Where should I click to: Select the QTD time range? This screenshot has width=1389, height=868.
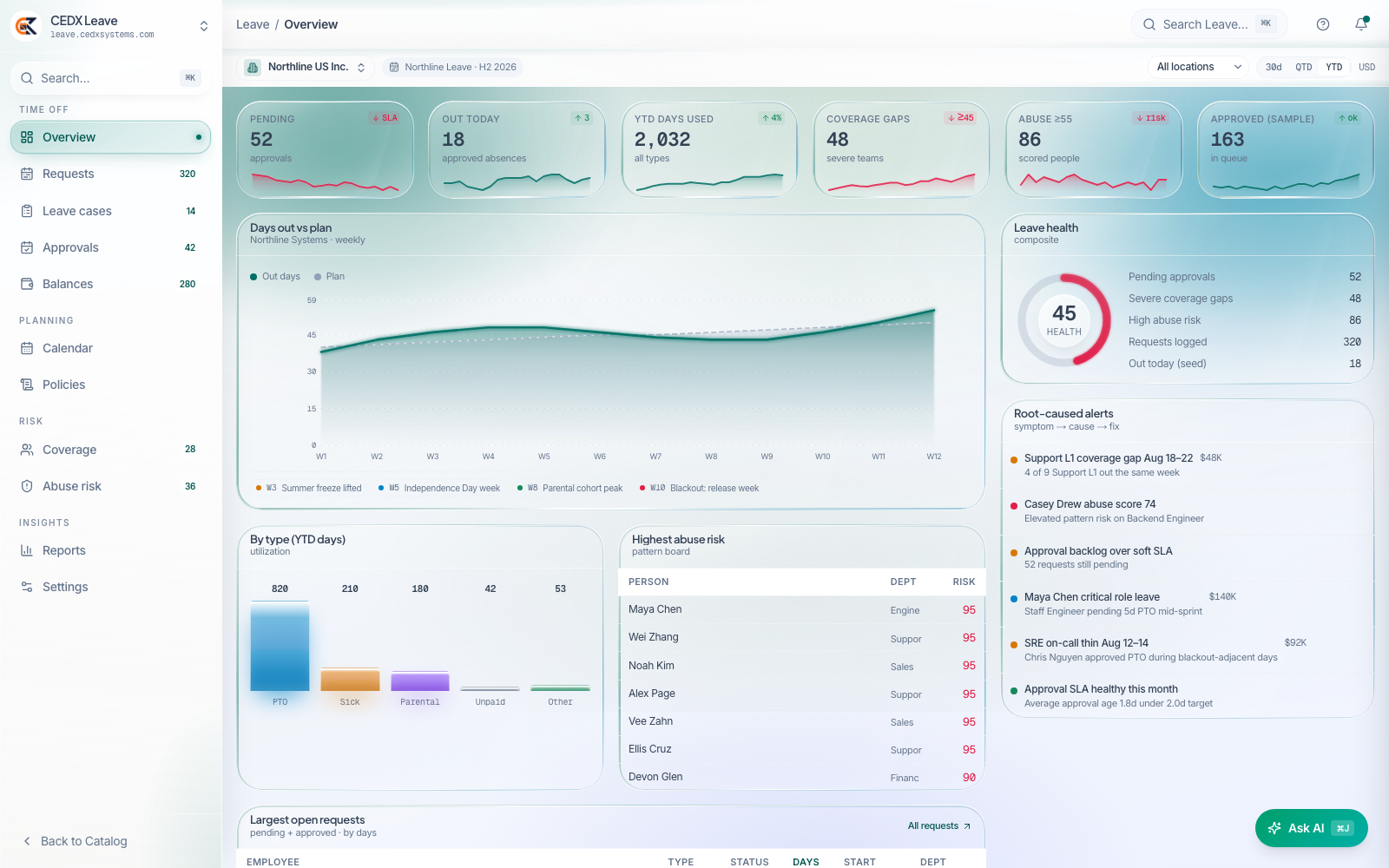coord(1304,67)
